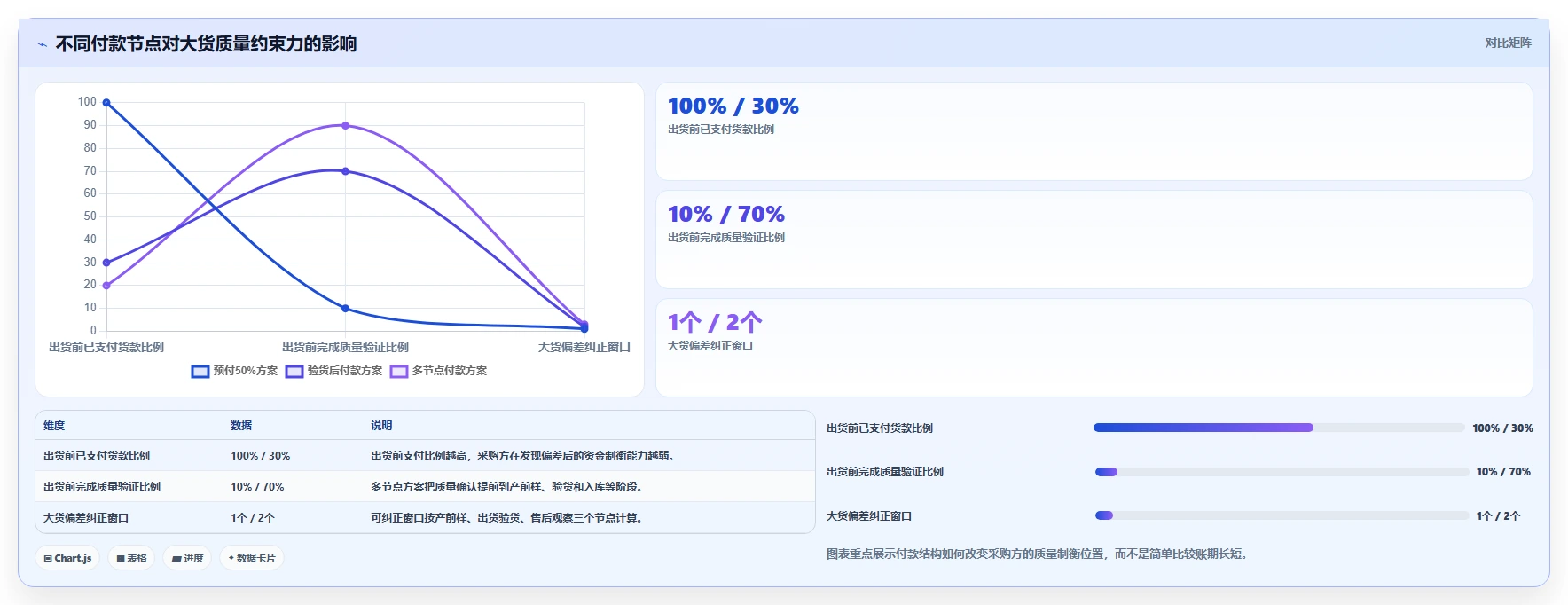Select the 大货偏差纠正窗口 table row cell
Viewport: 1568px width, 605px height.
pyautogui.click(x=86, y=518)
